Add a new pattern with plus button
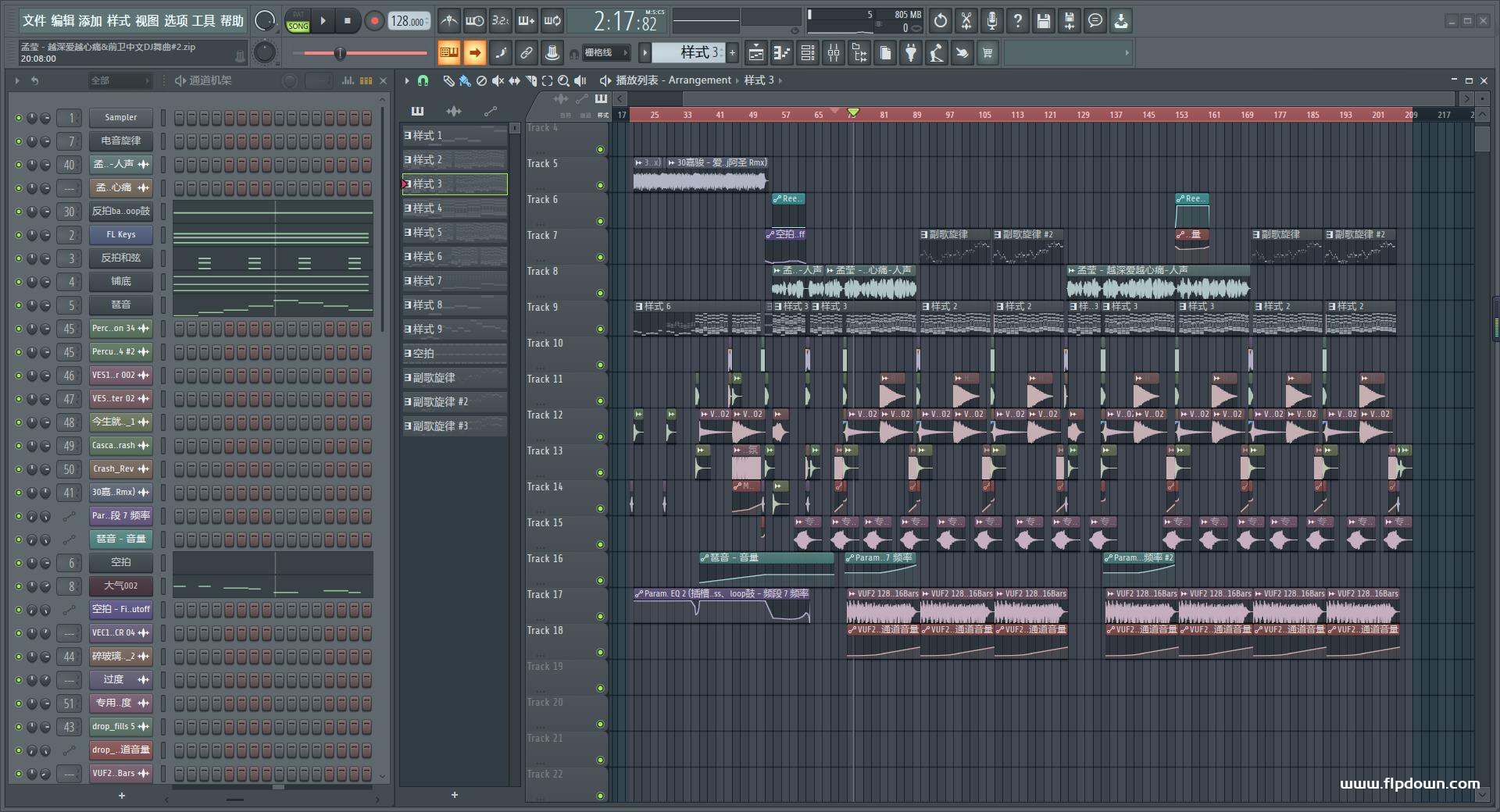This screenshot has height=812, width=1500. 732,52
